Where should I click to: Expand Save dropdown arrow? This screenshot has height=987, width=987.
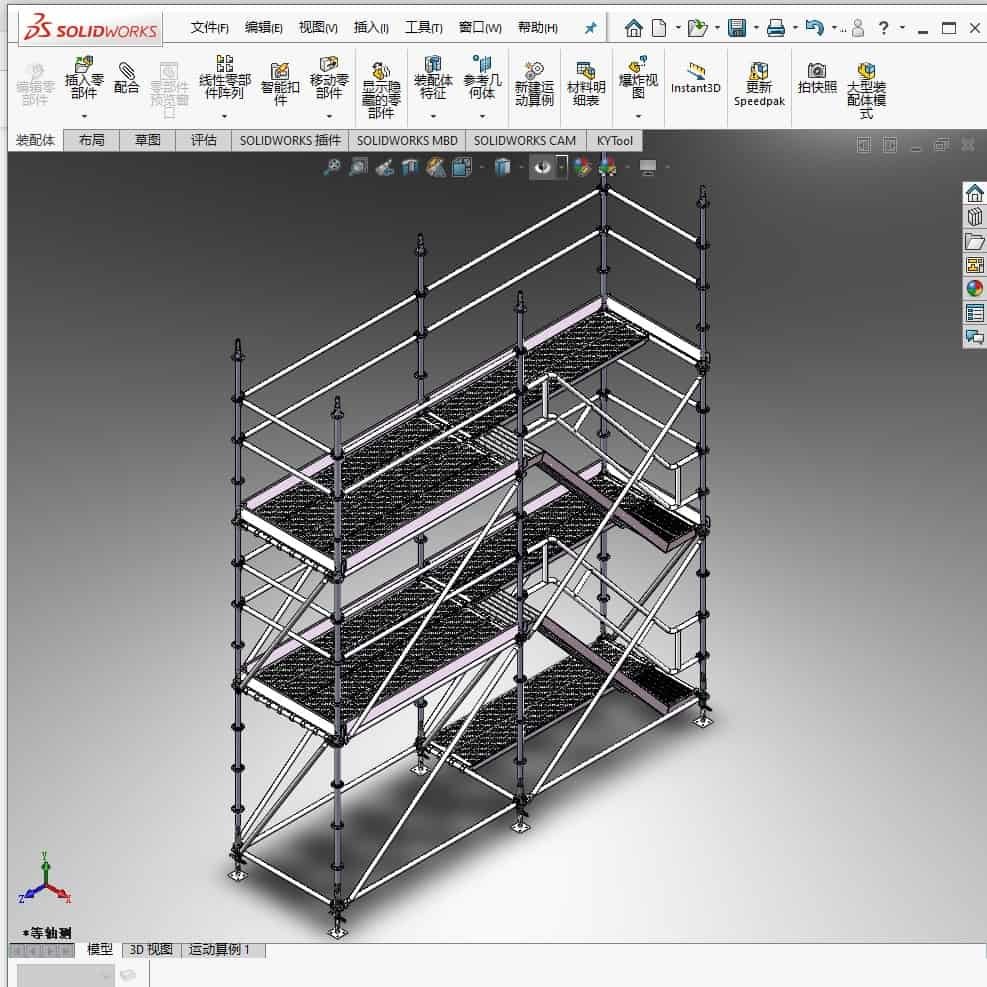757,28
